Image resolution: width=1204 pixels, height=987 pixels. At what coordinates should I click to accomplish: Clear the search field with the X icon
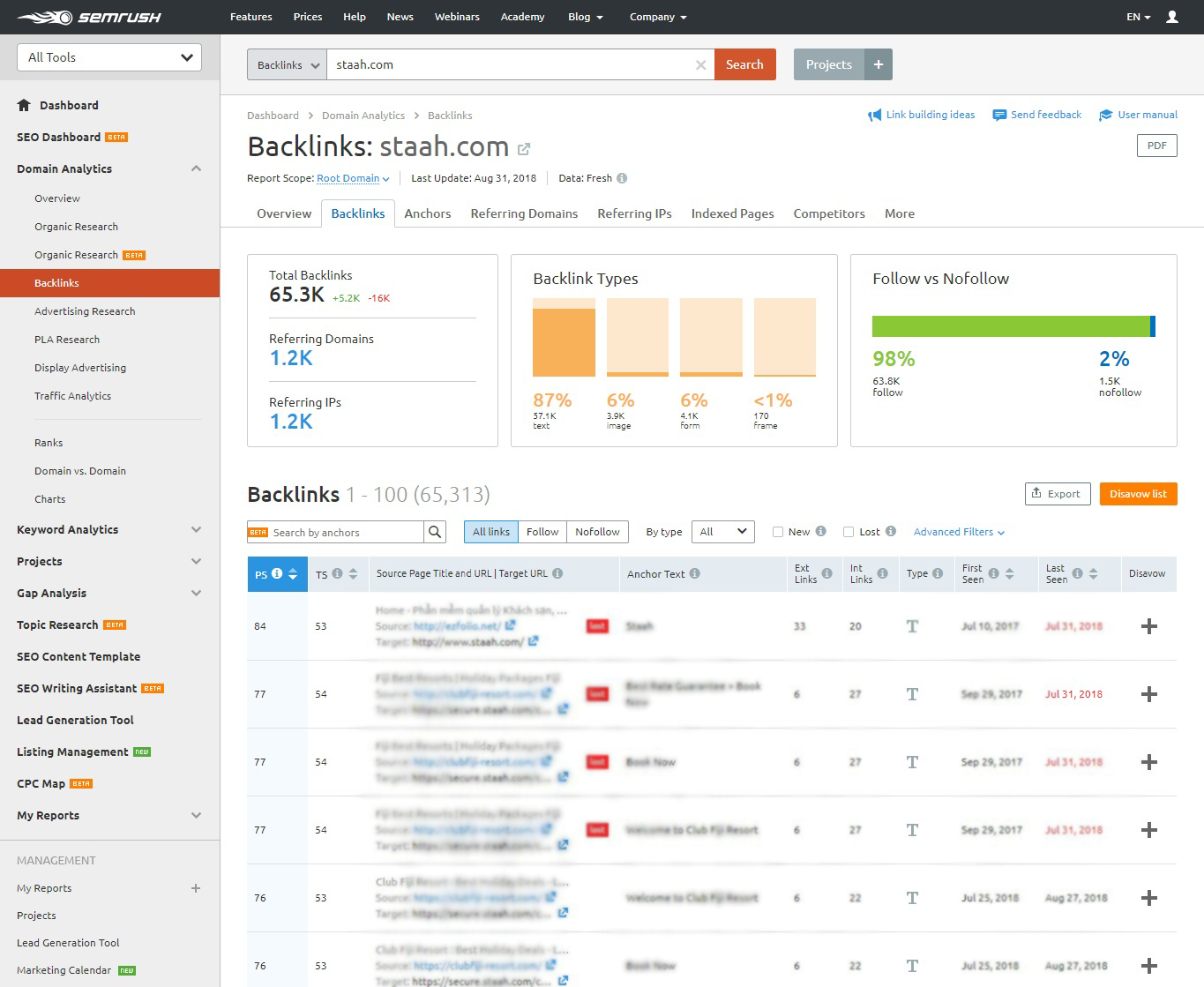700,64
